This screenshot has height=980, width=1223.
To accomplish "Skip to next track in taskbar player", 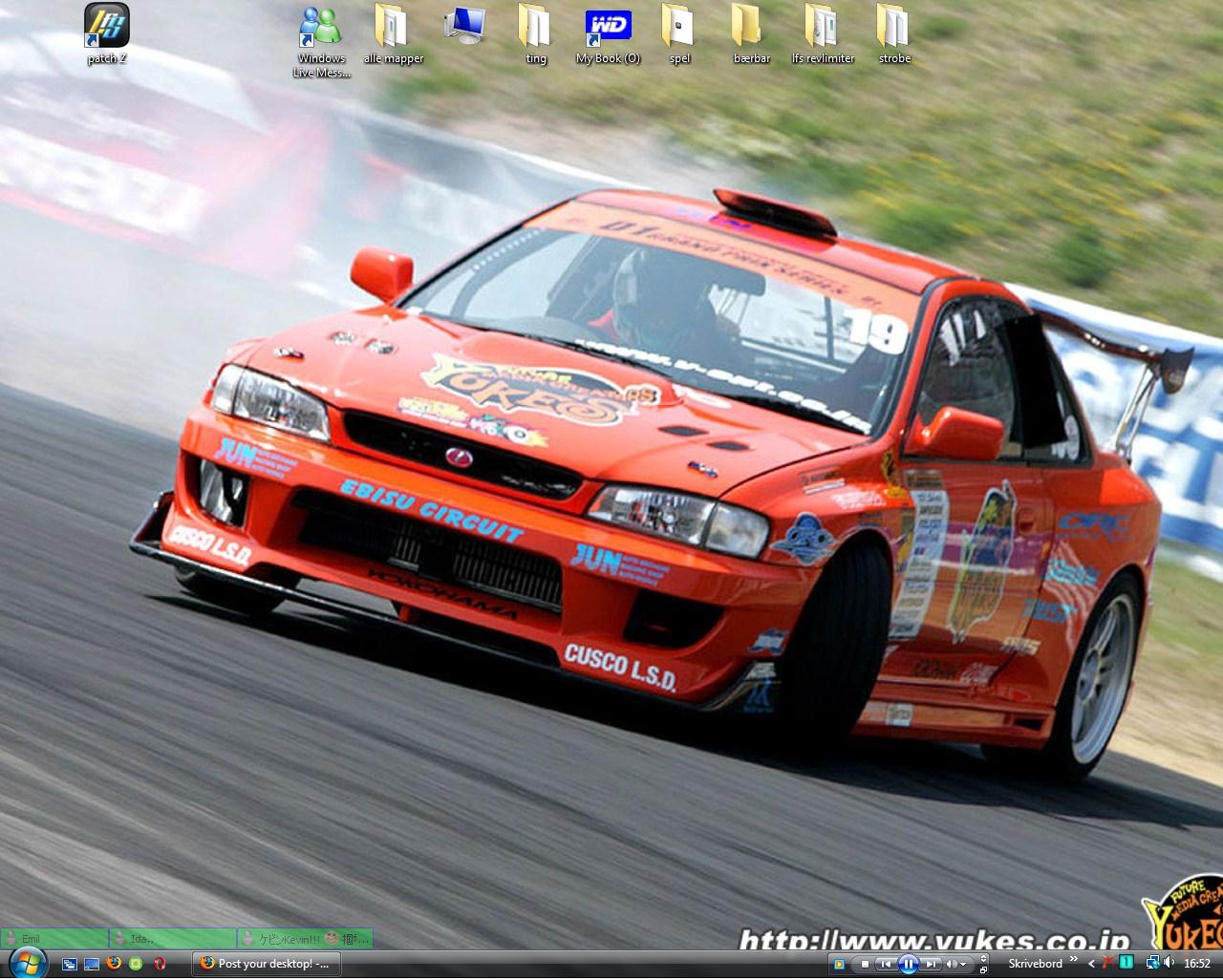I will [931, 964].
